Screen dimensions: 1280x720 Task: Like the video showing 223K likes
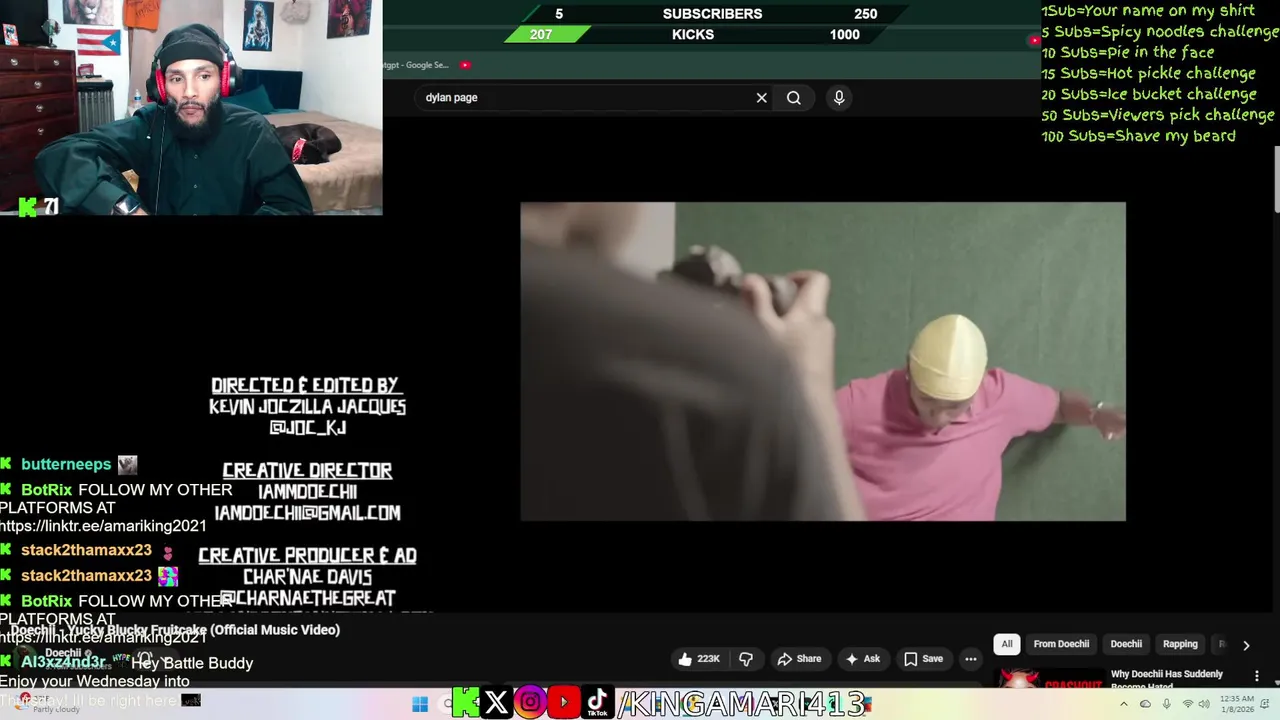[x=700, y=659]
